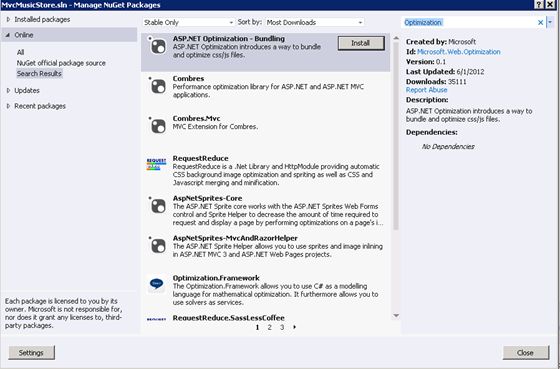This screenshot has height=369, width=560.
Task: Select the RequestReduce package title
Action: 200,158
